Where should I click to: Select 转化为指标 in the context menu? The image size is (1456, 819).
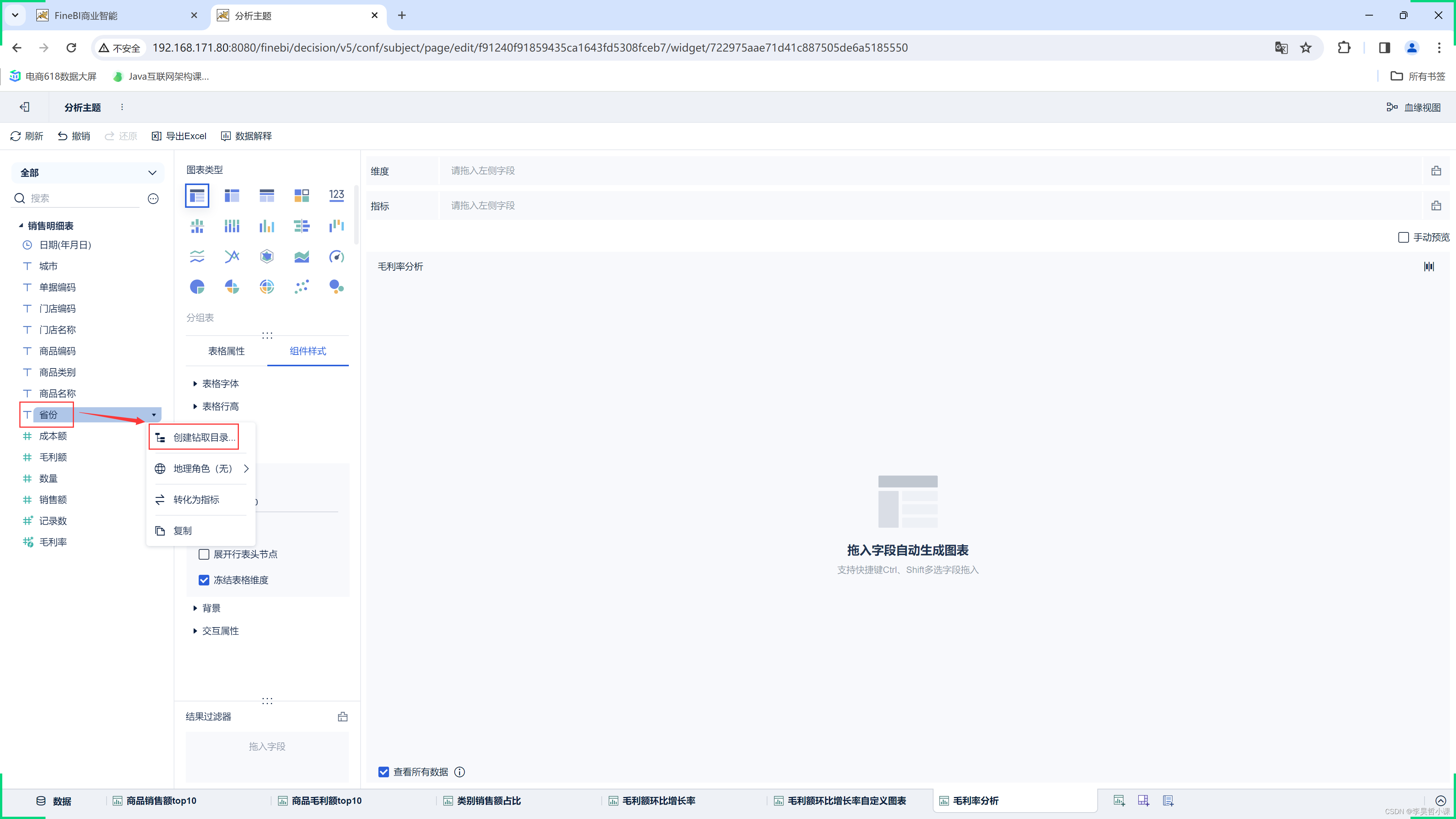click(x=201, y=500)
